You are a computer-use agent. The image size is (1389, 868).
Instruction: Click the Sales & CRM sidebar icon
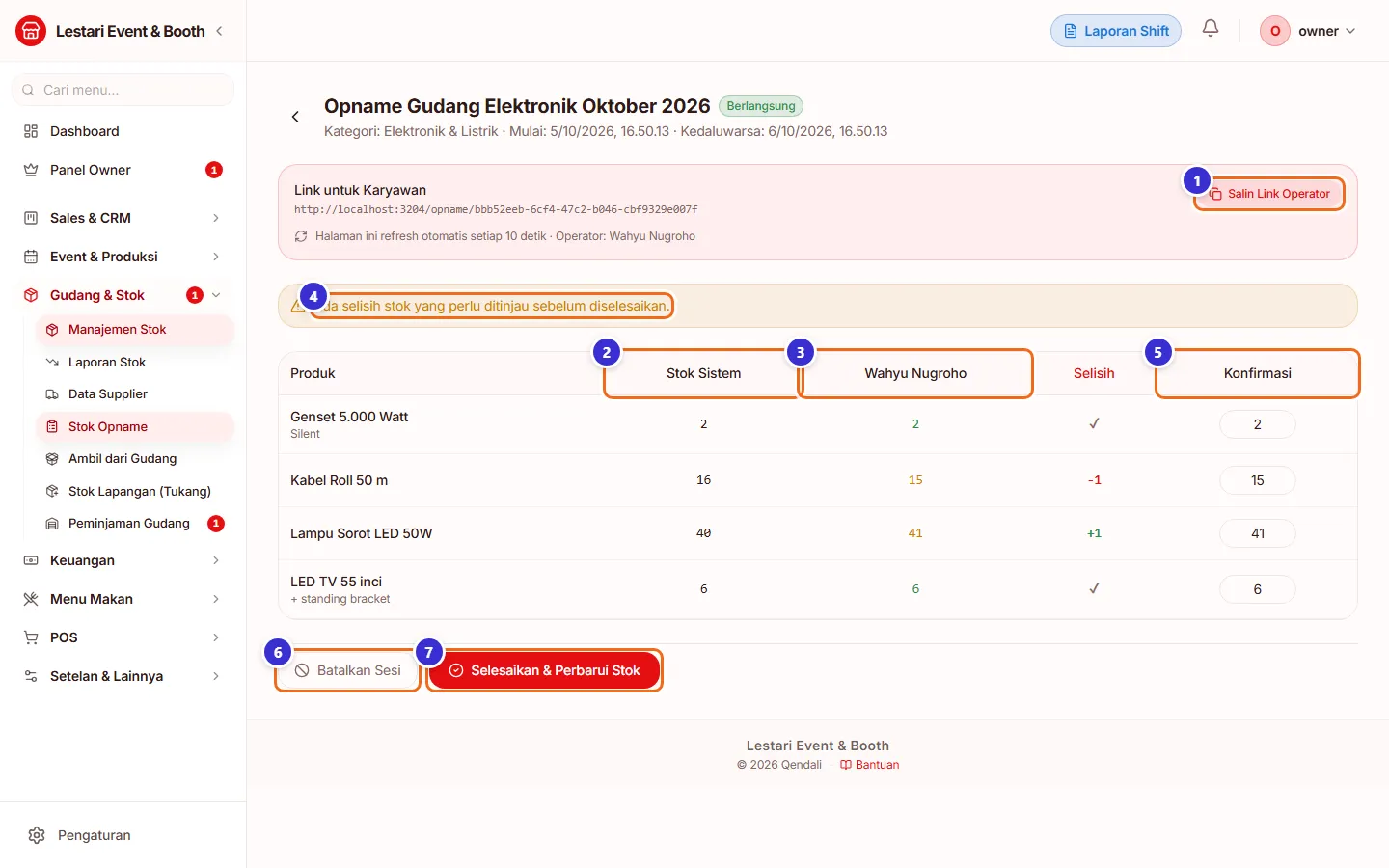tap(31, 218)
